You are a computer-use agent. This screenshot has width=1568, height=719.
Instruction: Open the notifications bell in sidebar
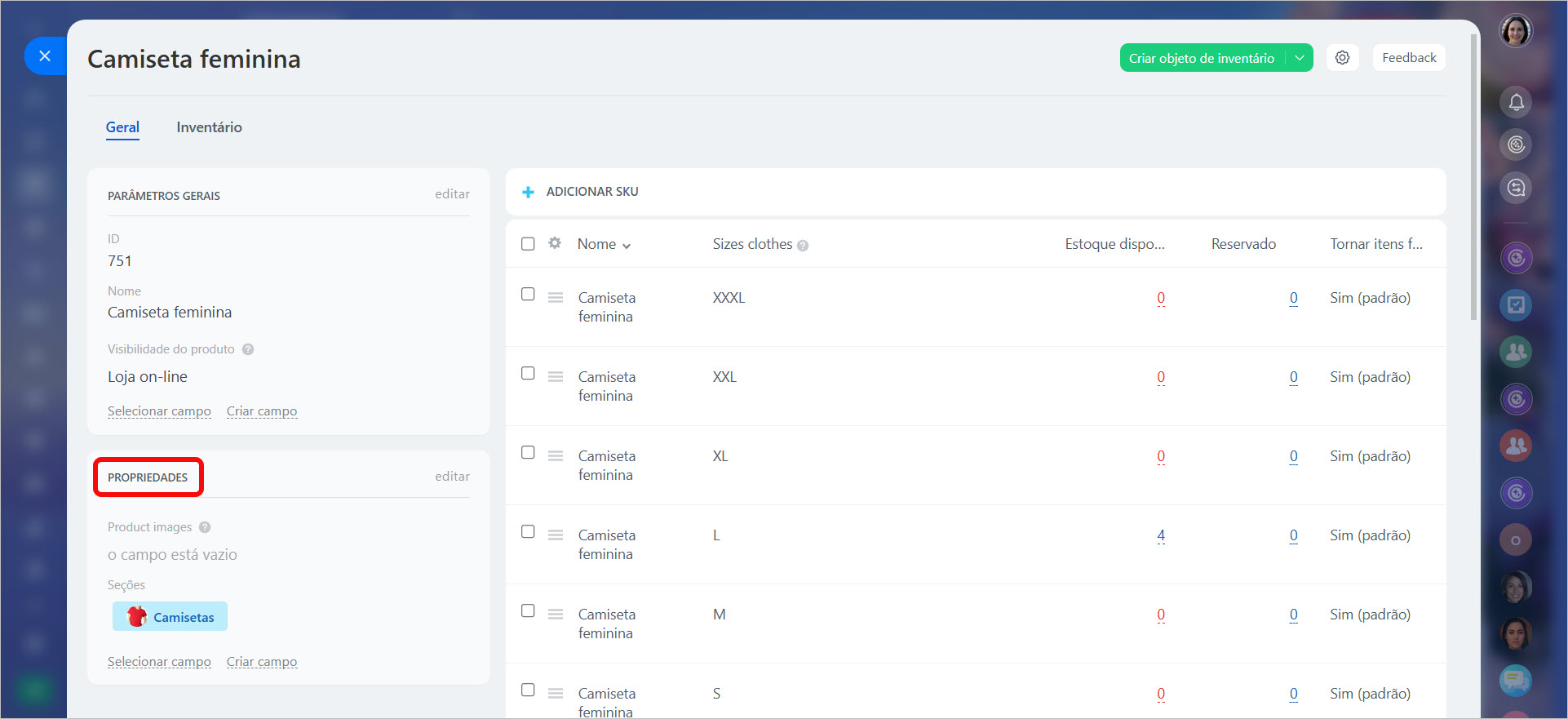pyautogui.click(x=1516, y=102)
